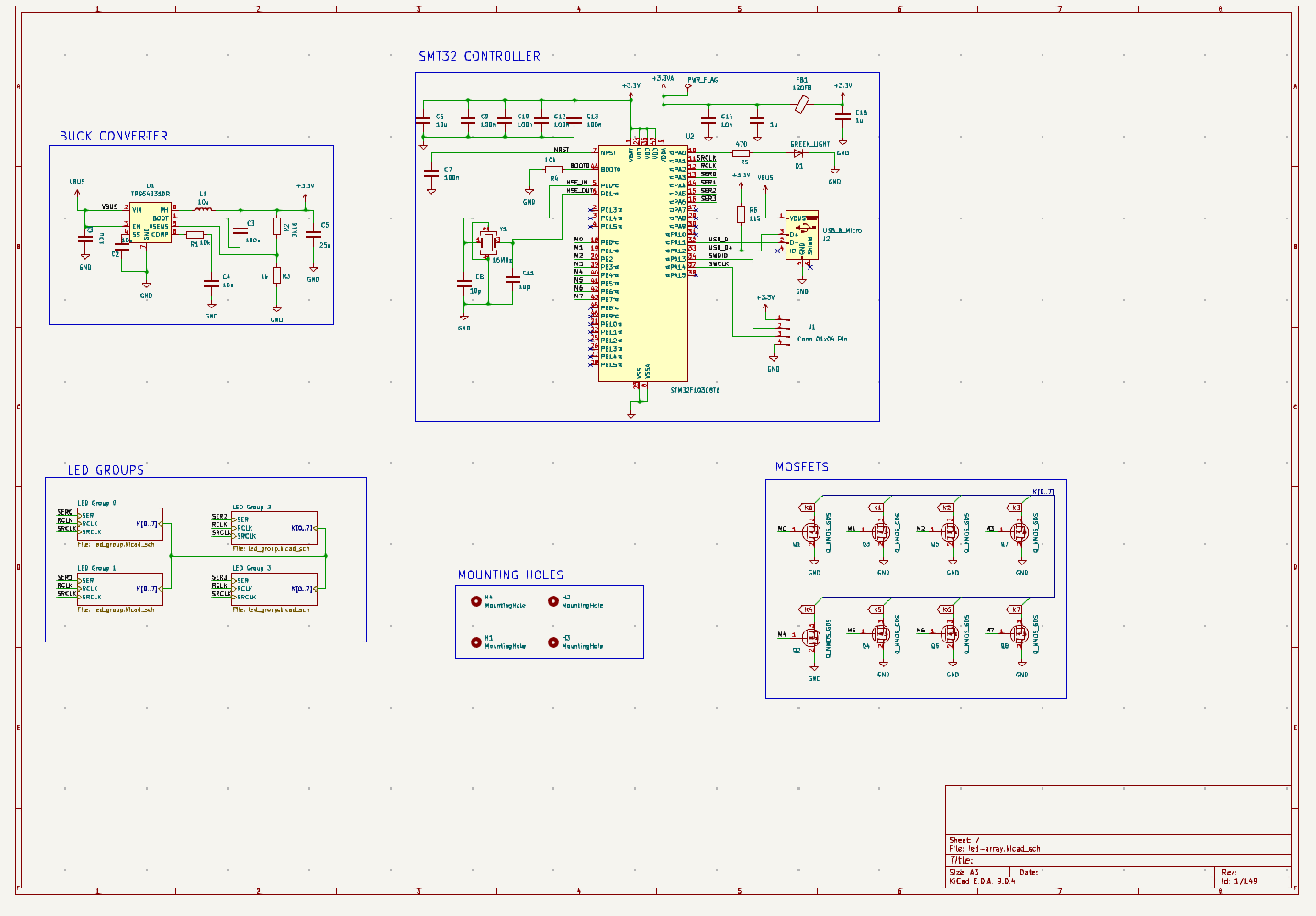Select MOSFET Q3 transistor symbol
Image resolution: width=1316 pixels, height=916 pixels.
[881, 531]
